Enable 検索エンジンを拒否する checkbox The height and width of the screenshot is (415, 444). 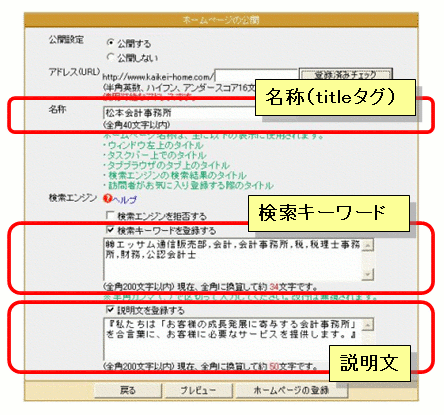(x=110, y=216)
